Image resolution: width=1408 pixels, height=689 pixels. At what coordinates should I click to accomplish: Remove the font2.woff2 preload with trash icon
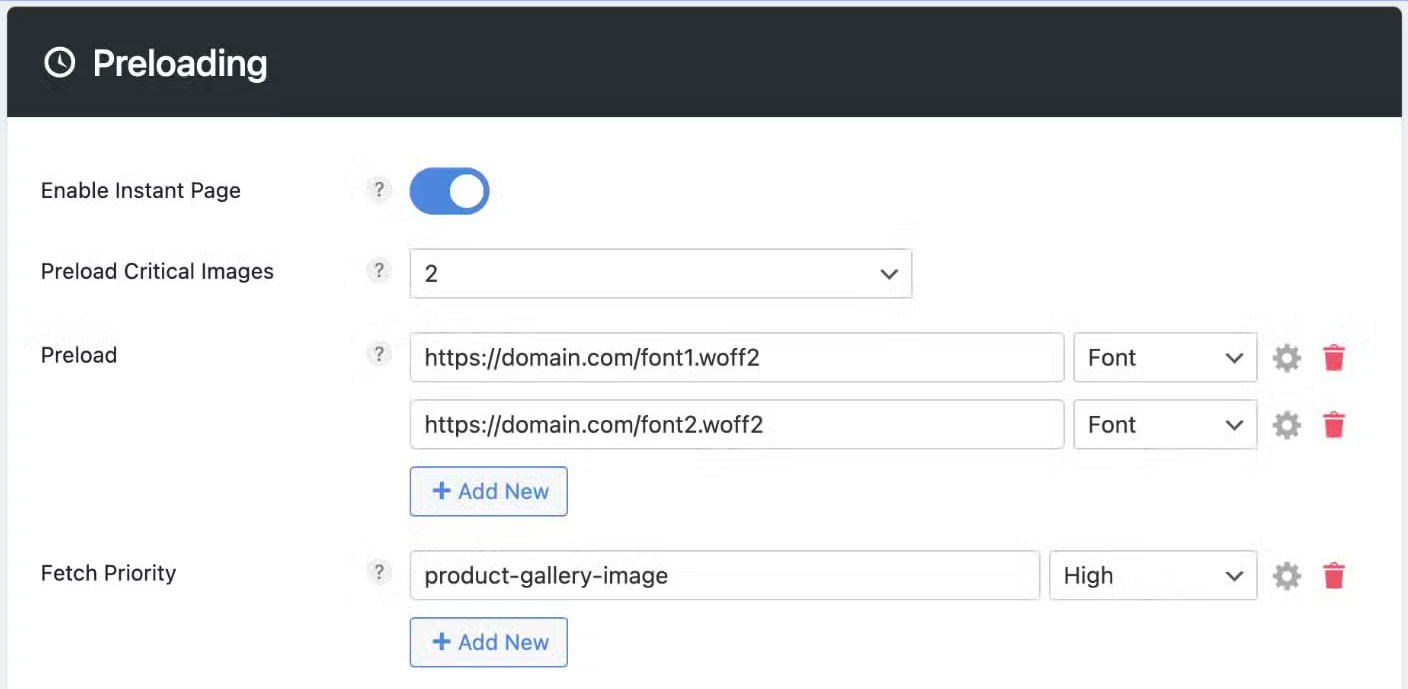pos(1334,424)
